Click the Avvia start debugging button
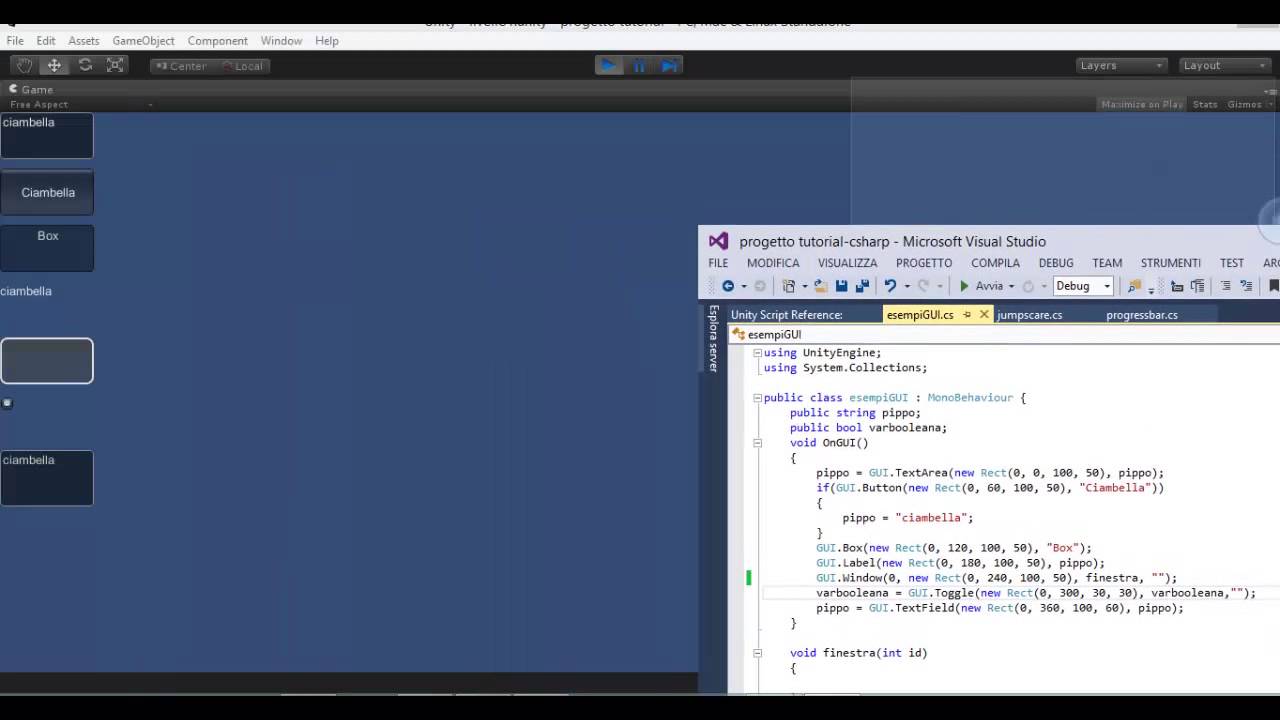The height and width of the screenshot is (720, 1280). coord(981,286)
